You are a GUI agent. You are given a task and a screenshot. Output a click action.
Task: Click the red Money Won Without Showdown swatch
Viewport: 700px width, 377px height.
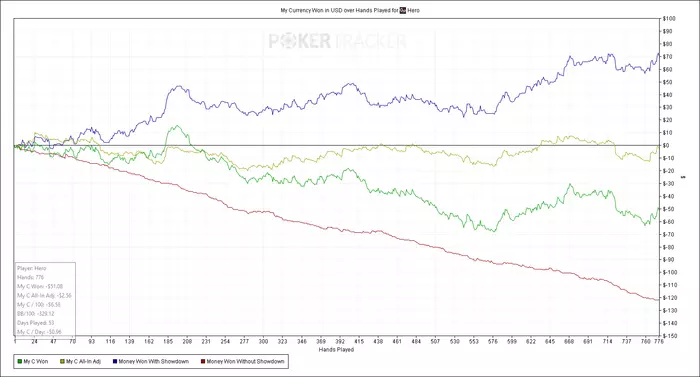click(203, 361)
